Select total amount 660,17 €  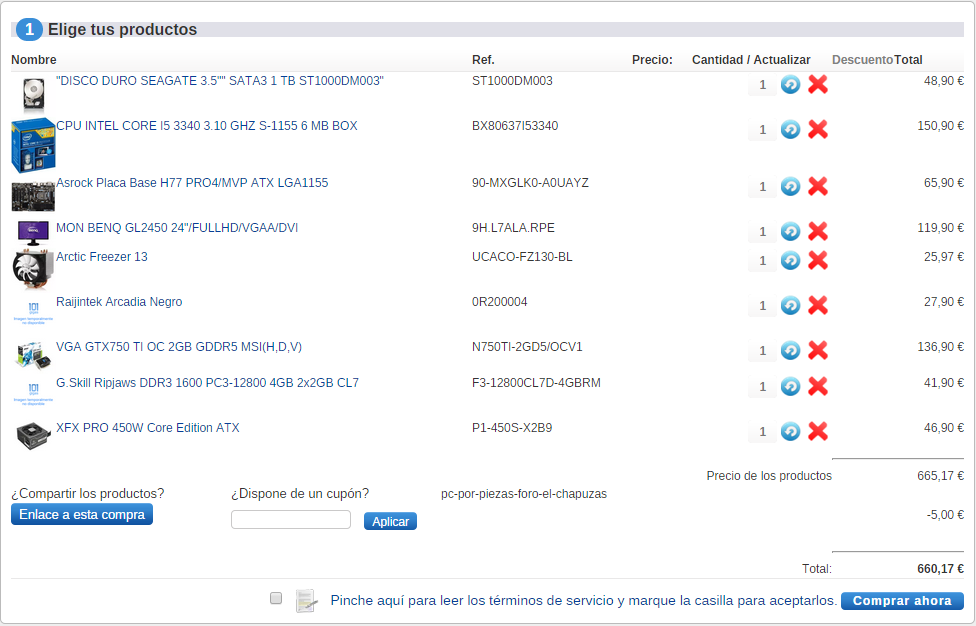coord(940,569)
